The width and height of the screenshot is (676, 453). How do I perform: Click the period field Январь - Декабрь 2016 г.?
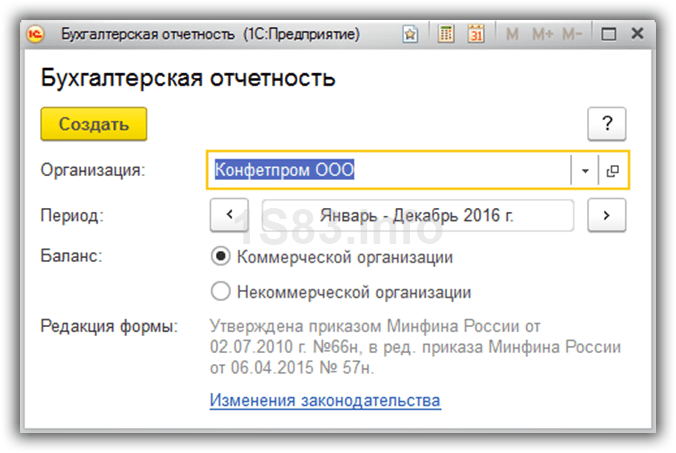(418, 215)
